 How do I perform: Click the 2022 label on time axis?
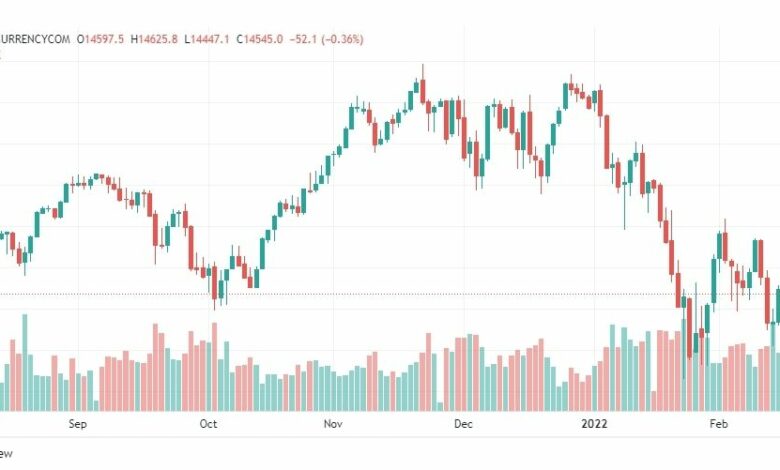[594, 424]
